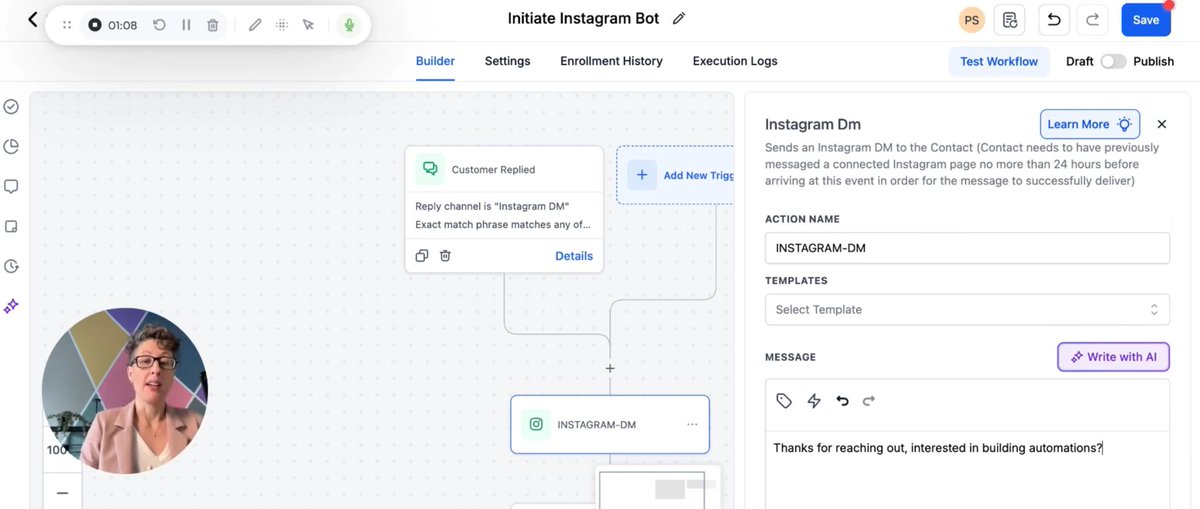Open the Settings tab

click(507, 61)
